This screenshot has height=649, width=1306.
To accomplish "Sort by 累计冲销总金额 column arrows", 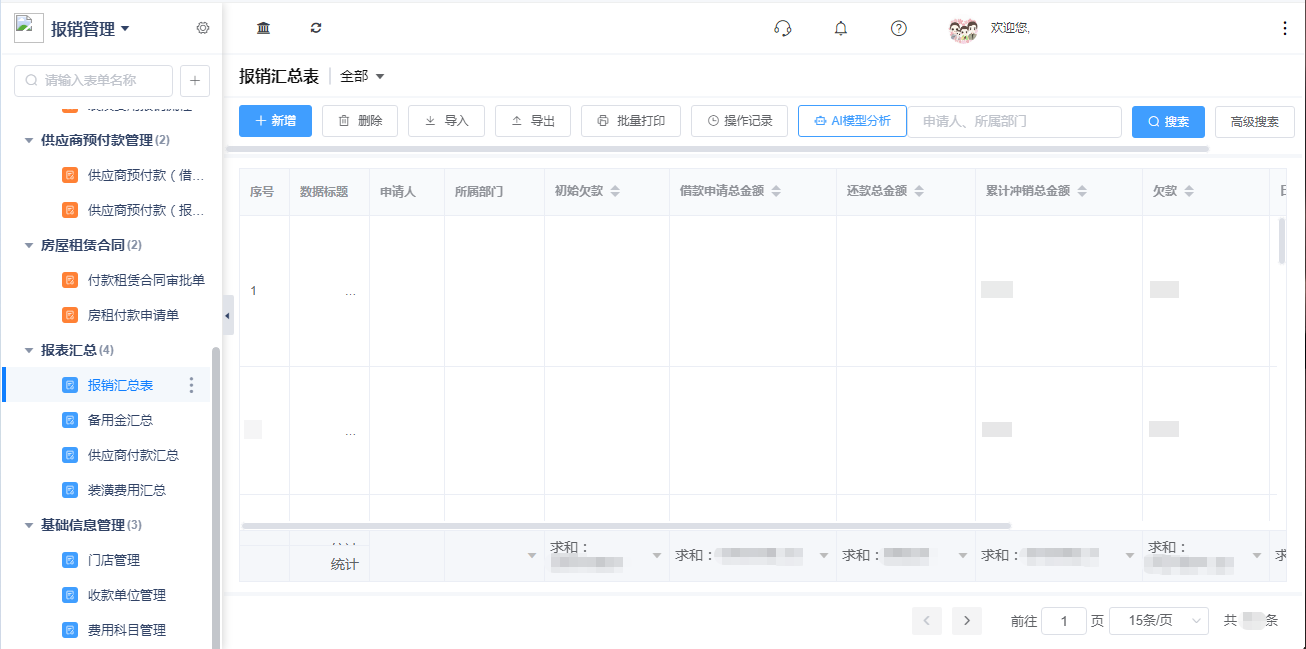I will coord(1082,191).
